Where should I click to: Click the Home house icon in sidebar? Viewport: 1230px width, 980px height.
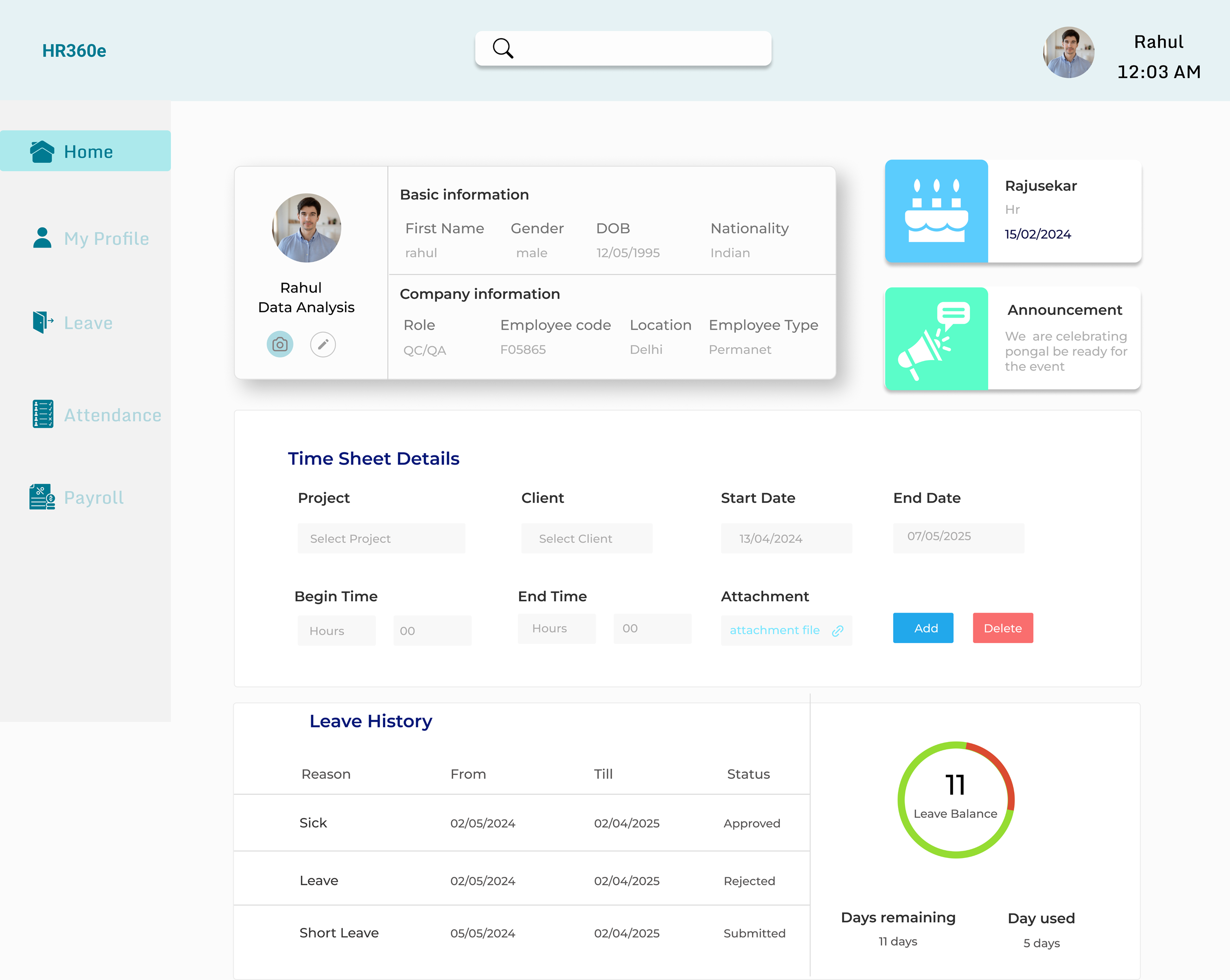[41, 150]
